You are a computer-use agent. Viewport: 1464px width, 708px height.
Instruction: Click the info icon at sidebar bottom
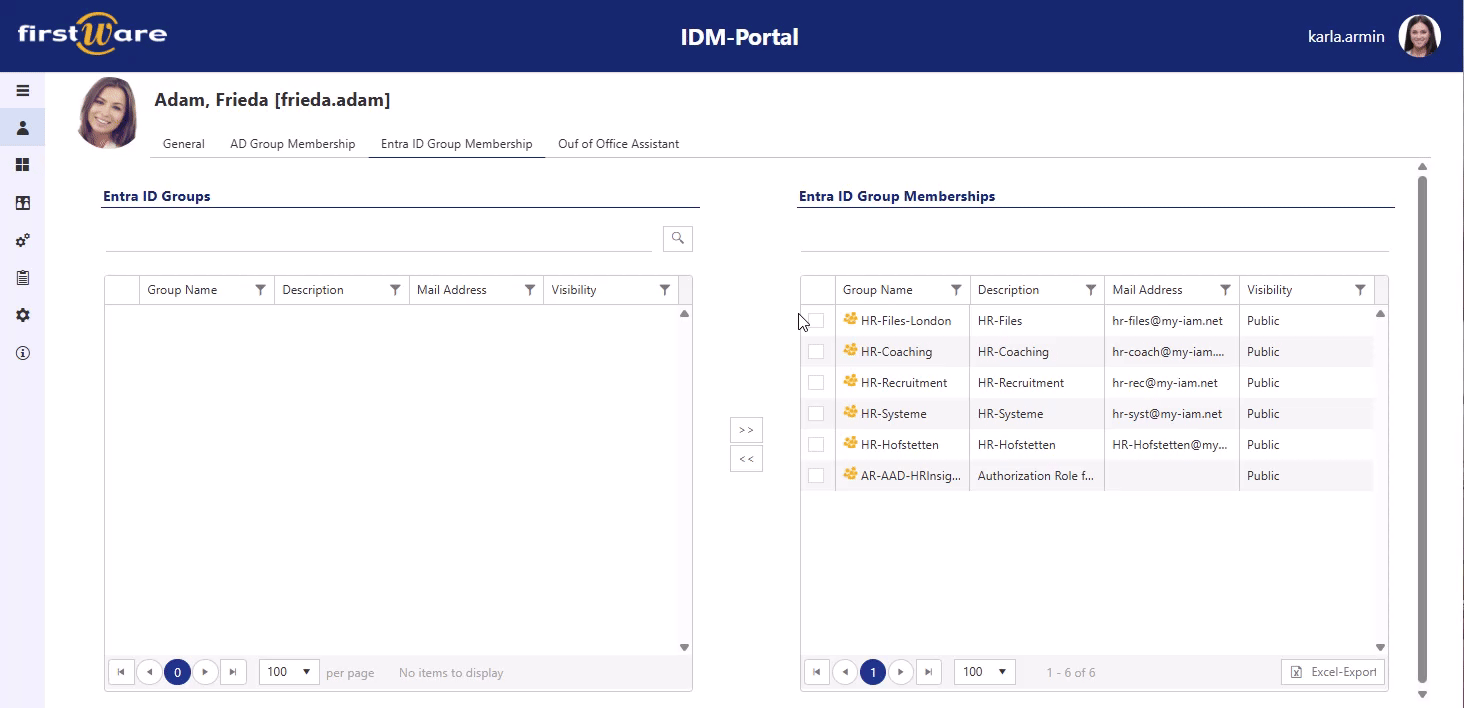tap(22, 352)
